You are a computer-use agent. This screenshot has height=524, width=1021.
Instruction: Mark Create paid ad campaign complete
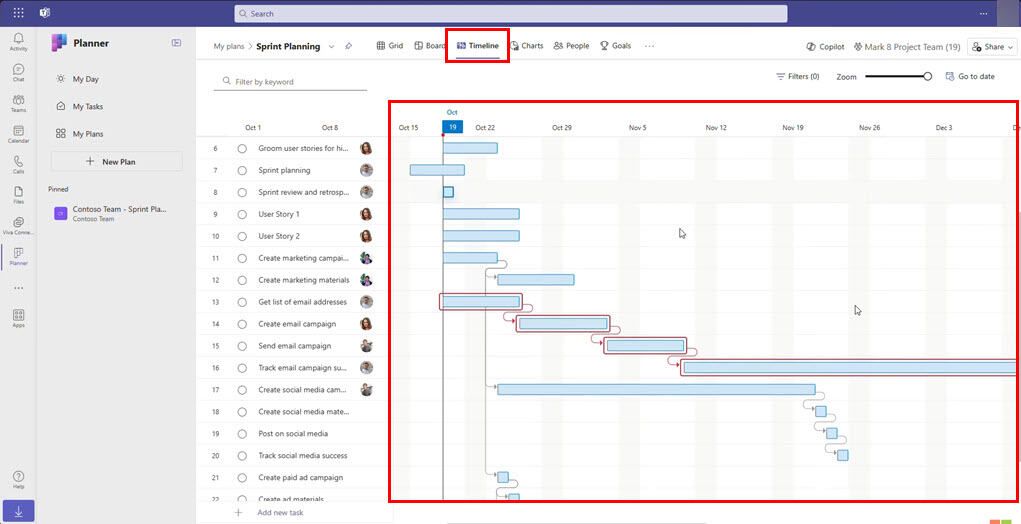[x=242, y=477]
